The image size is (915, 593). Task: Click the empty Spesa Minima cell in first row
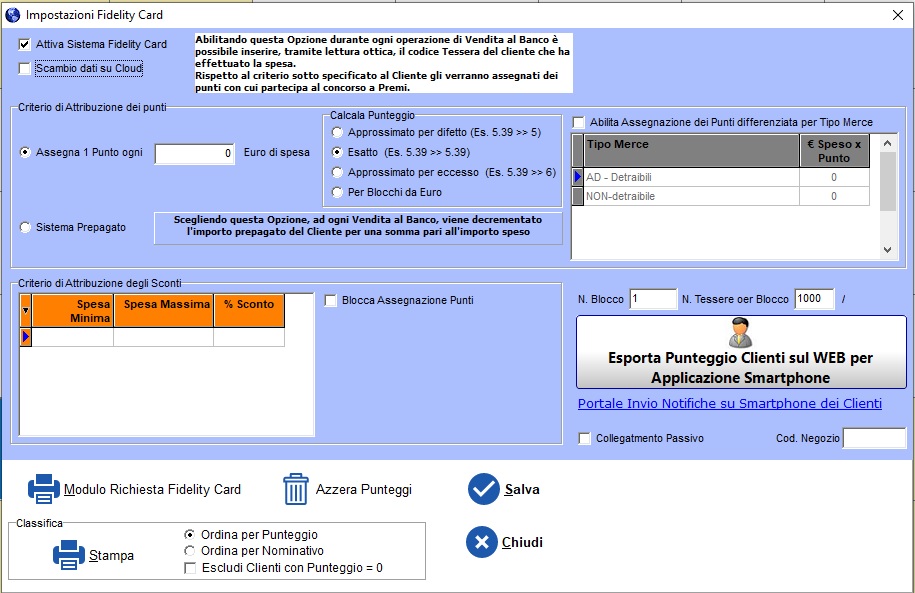click(73, 337)
